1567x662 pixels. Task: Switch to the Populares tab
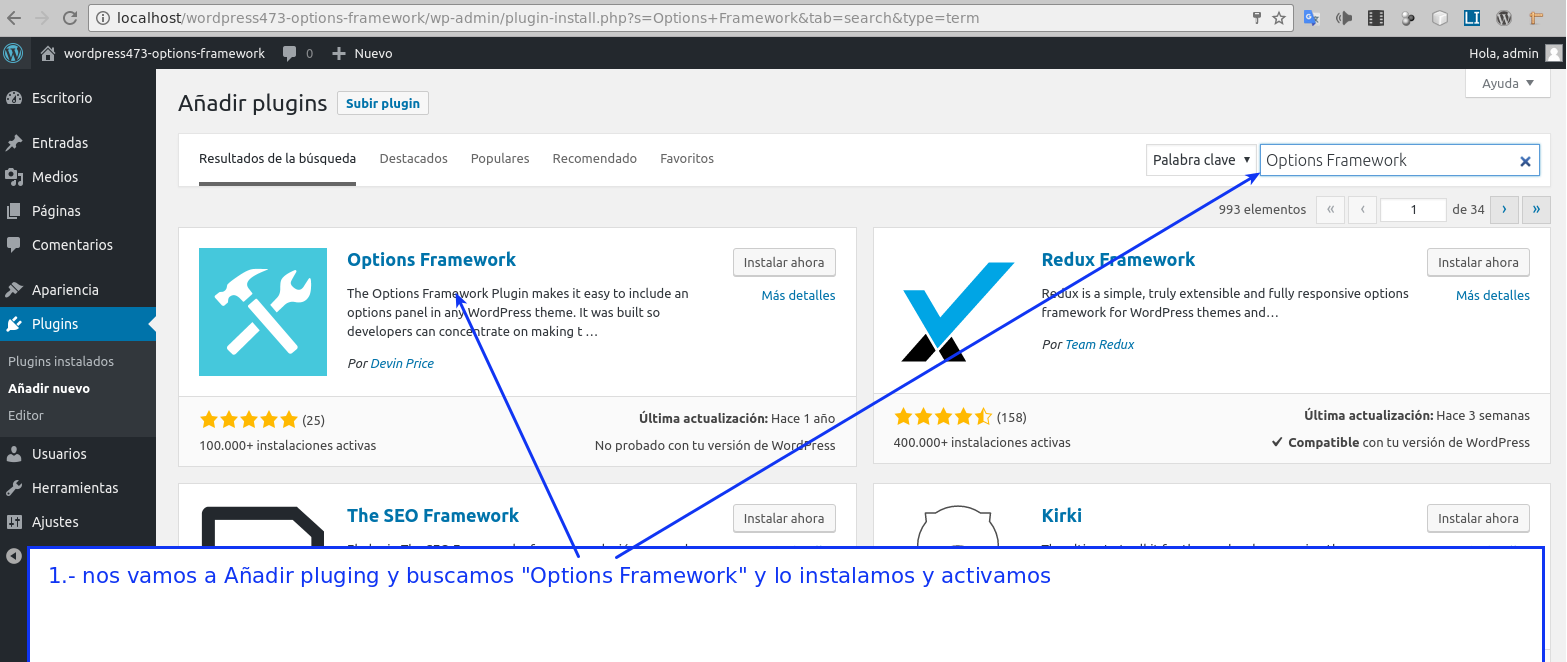[500, 159]
